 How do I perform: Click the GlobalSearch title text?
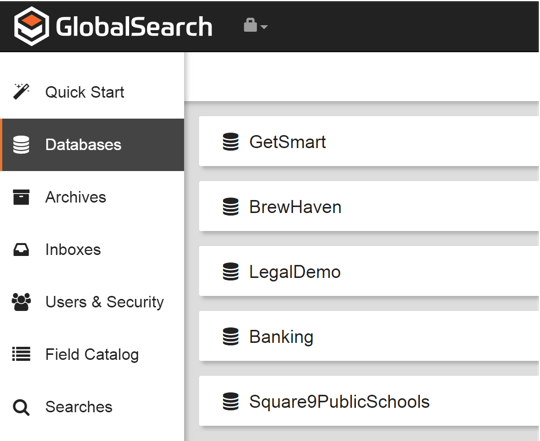[134, 27]
